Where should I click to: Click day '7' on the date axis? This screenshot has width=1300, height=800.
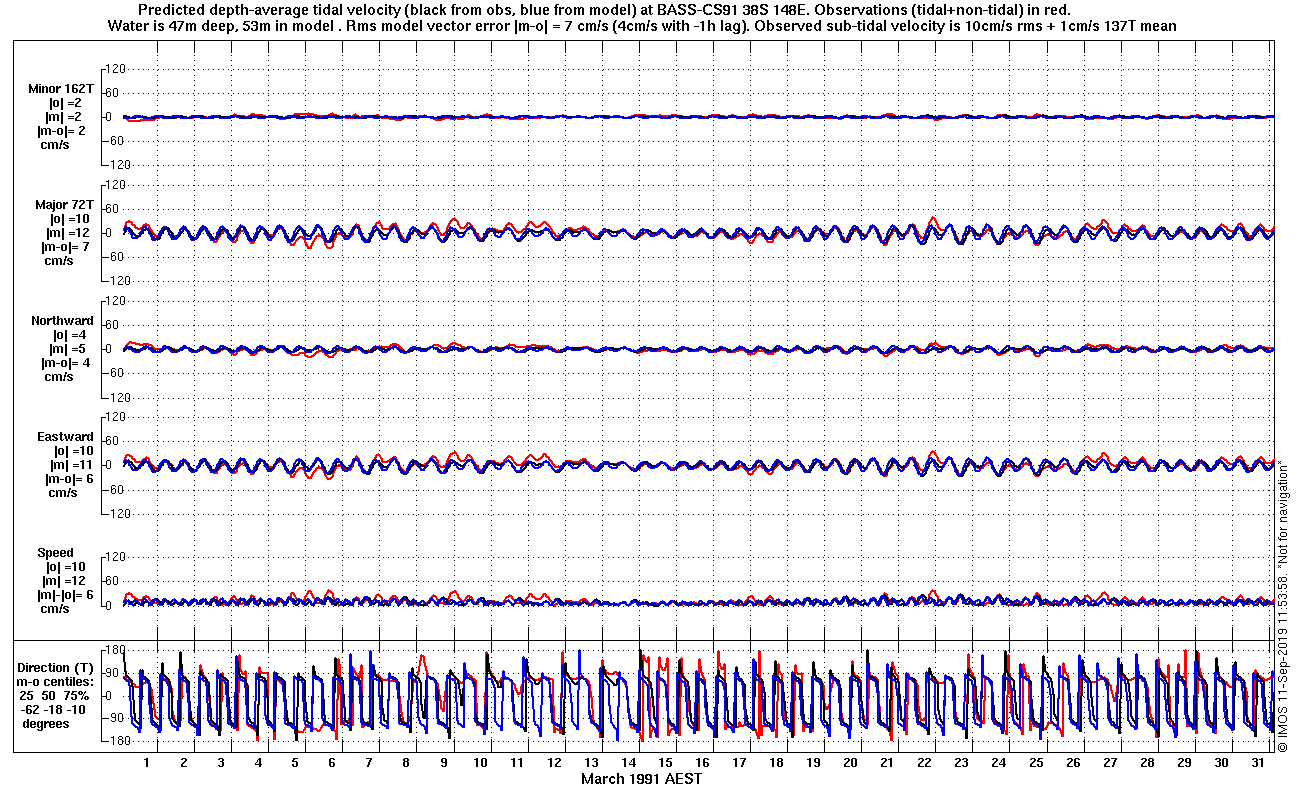pos(368,763)
